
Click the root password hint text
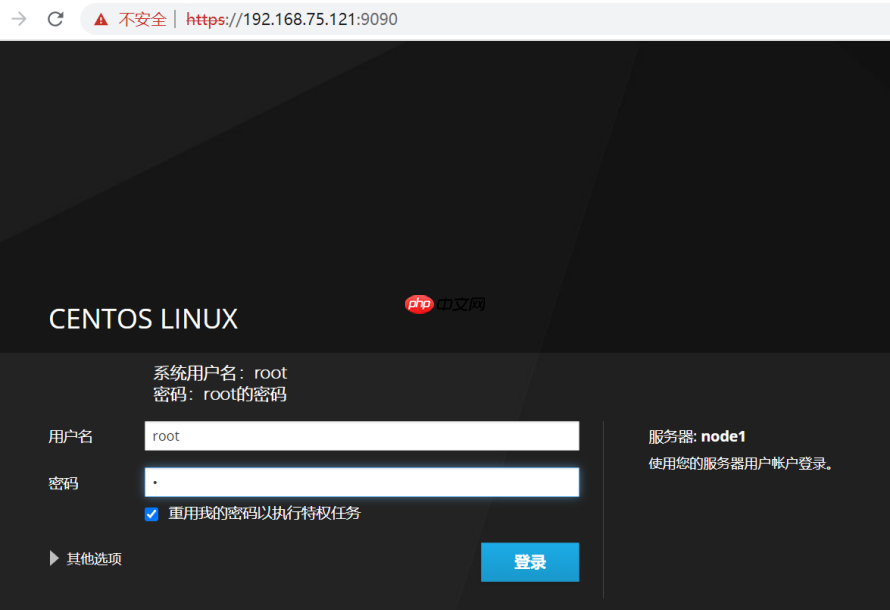[219, 394]
